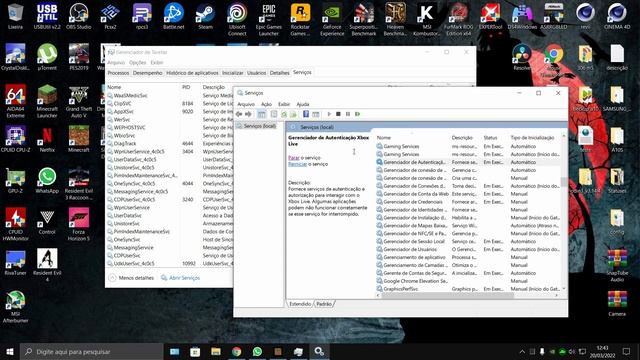The image size is (640, 360).
Task: Click Abrir Serviços link in Task Manager
Action: tap(180, 278)
